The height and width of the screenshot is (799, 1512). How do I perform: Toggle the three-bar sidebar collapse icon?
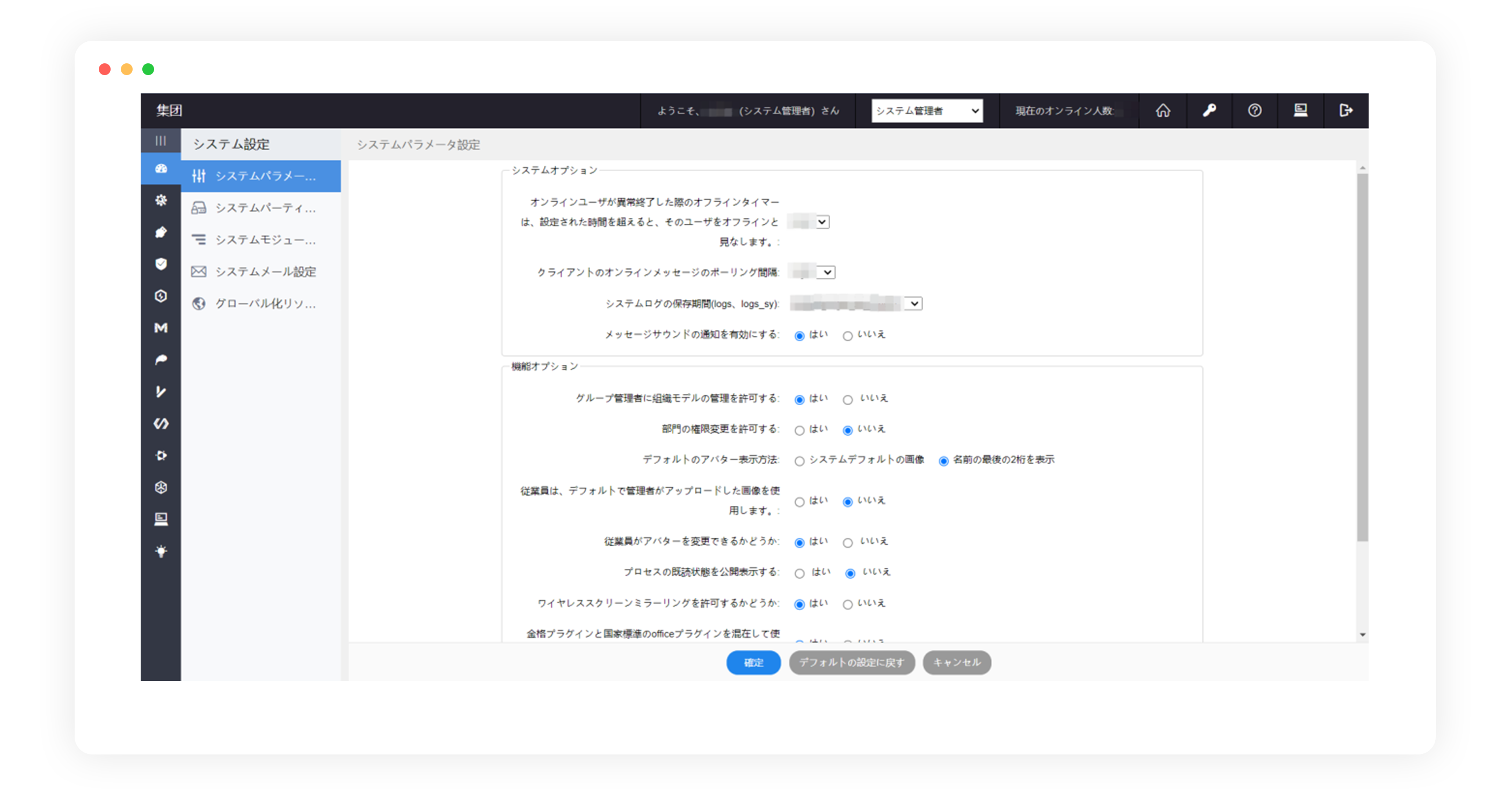pyautogui.click(x=160, y=141)
